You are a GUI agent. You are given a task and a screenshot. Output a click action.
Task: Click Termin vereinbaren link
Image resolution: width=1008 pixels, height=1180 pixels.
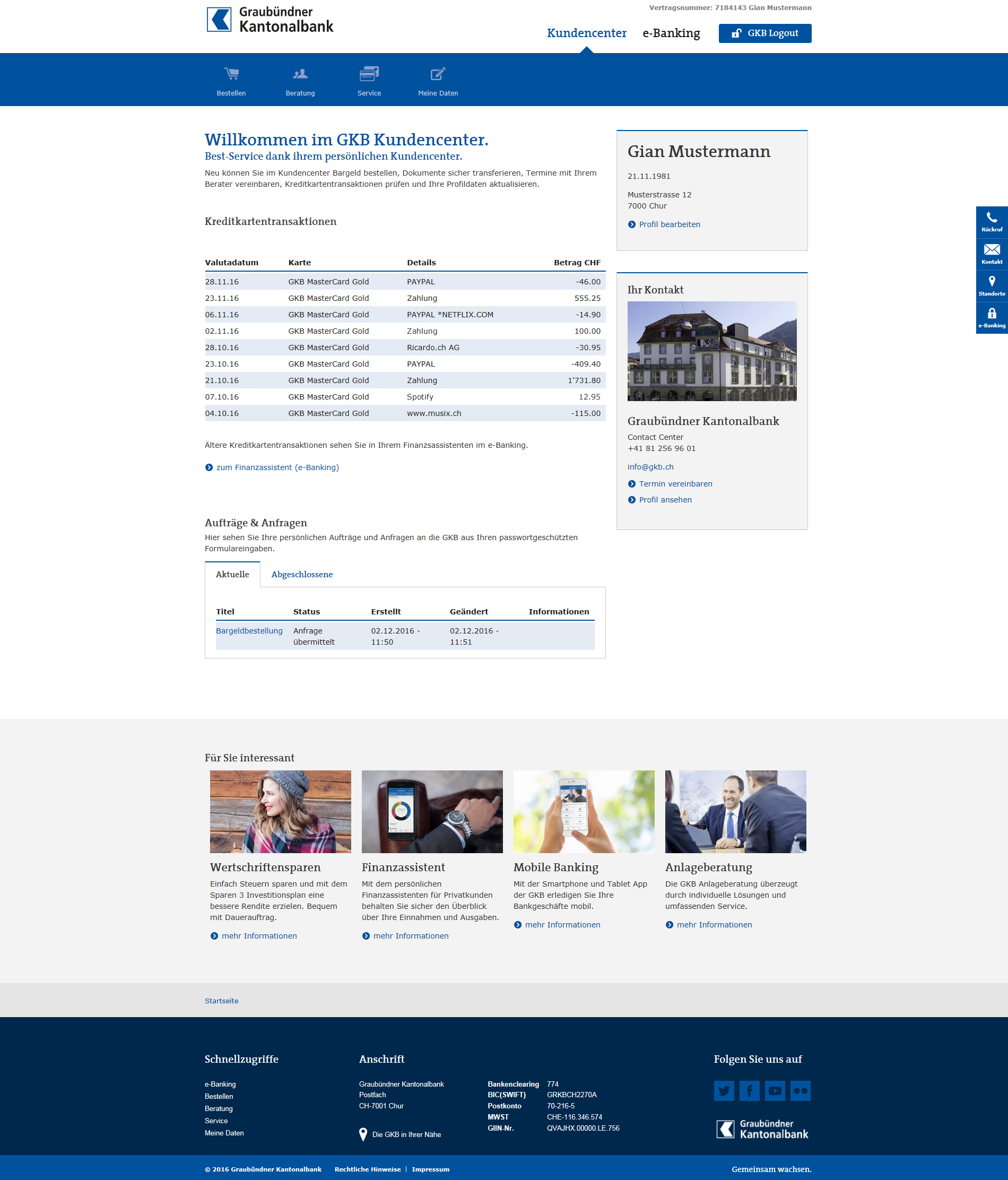[x=675, y=483]
